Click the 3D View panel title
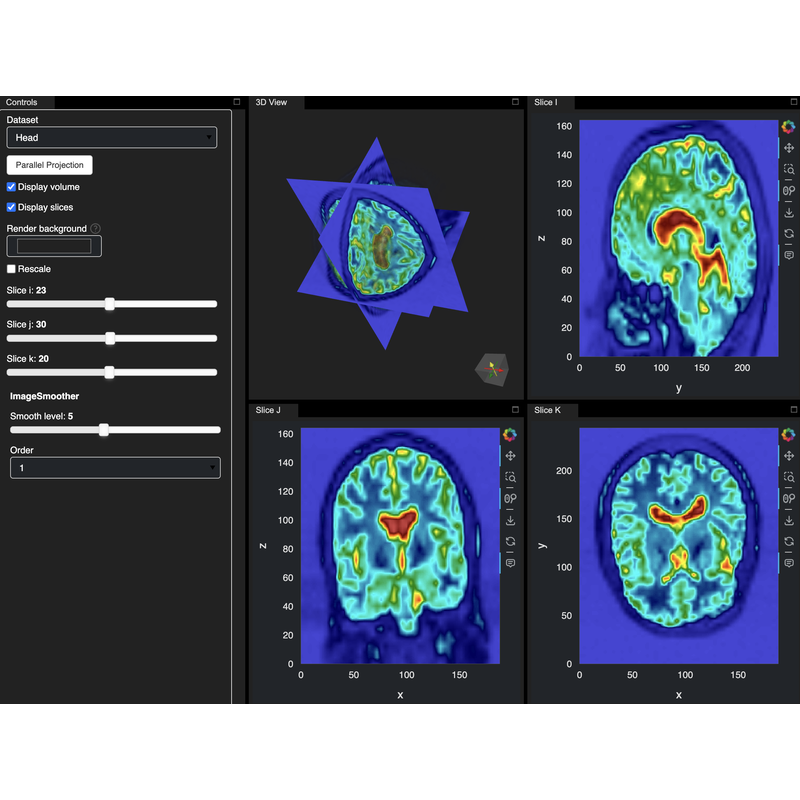The width and height of the screenshot is (800, 800). point(274,101)
